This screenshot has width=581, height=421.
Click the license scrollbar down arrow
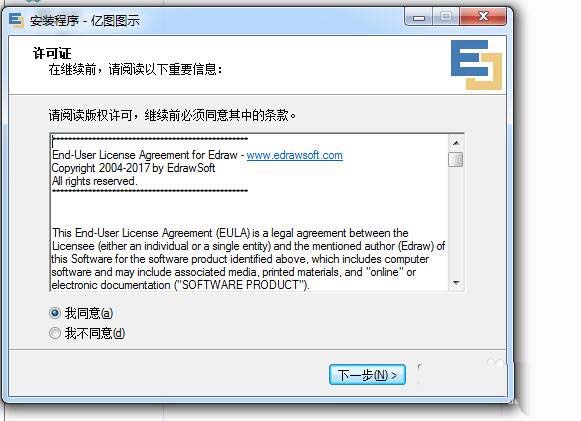pos(456,283)
